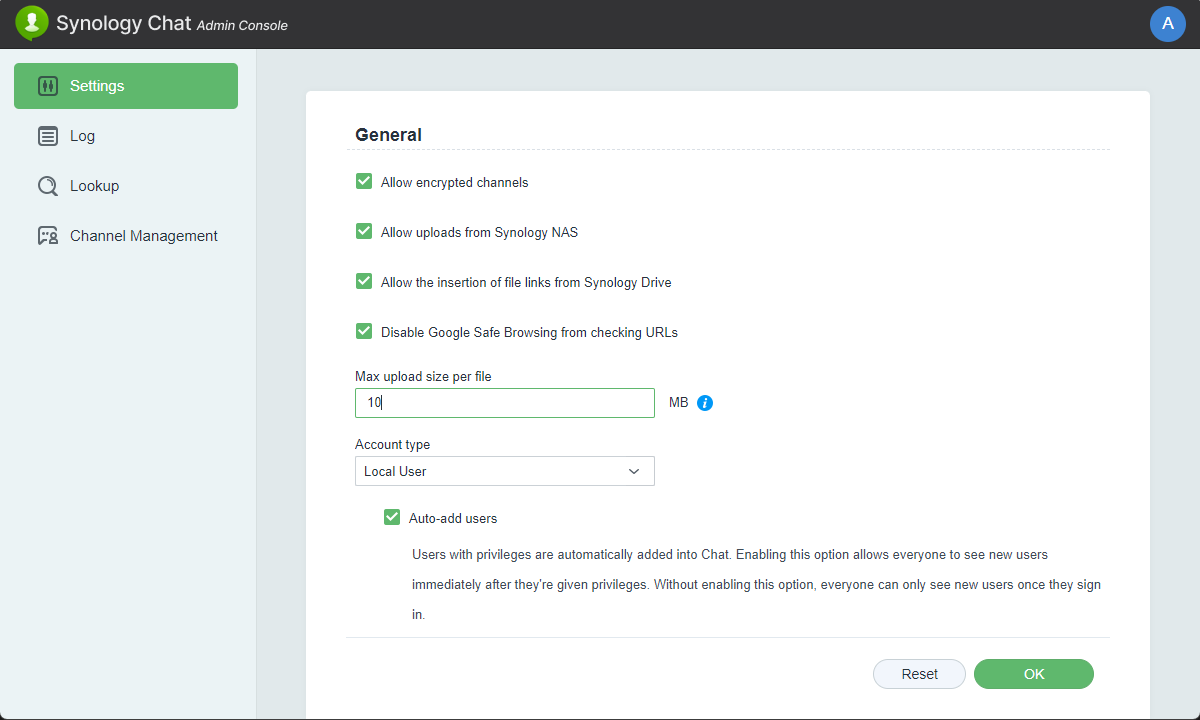Open the user avatar menu
This screenshot has height=720, width=1200.
(1167, 24)
